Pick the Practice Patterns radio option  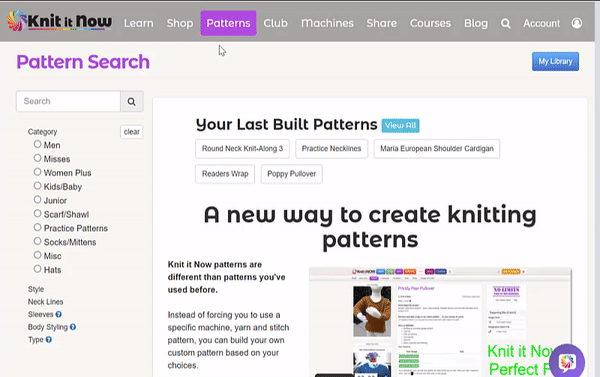coord(37,227)
